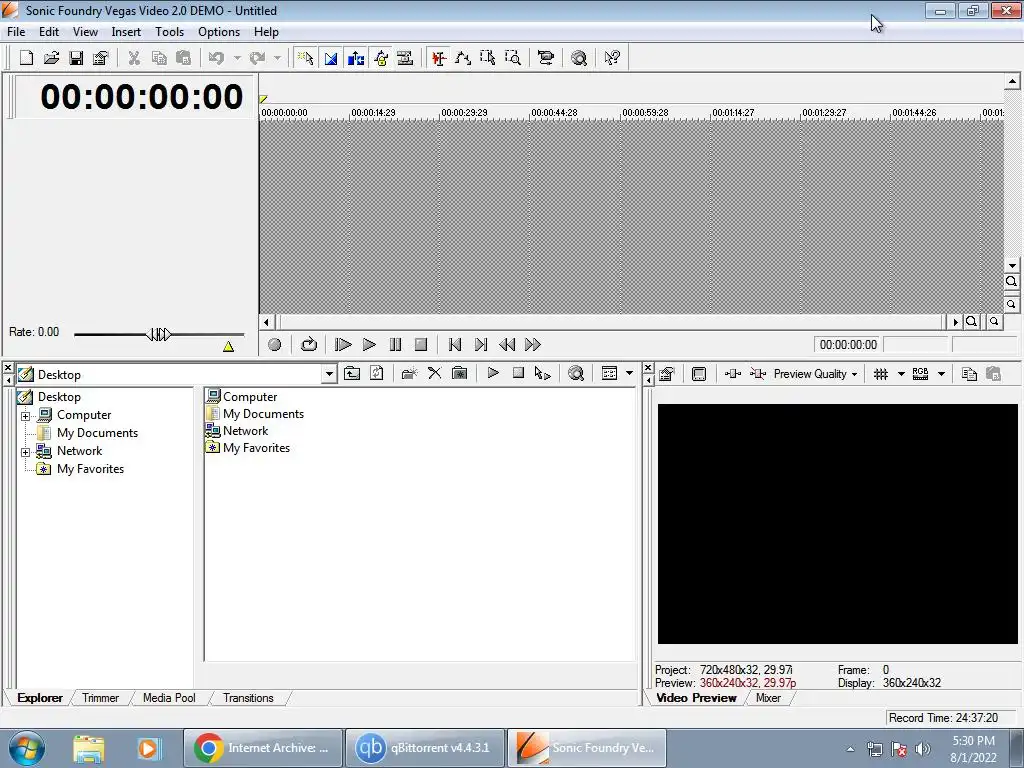Start preview with Explorer toolbar play icon
Image resolution: width=1024 pixels, height=768 pixels.
click(493, 373)
